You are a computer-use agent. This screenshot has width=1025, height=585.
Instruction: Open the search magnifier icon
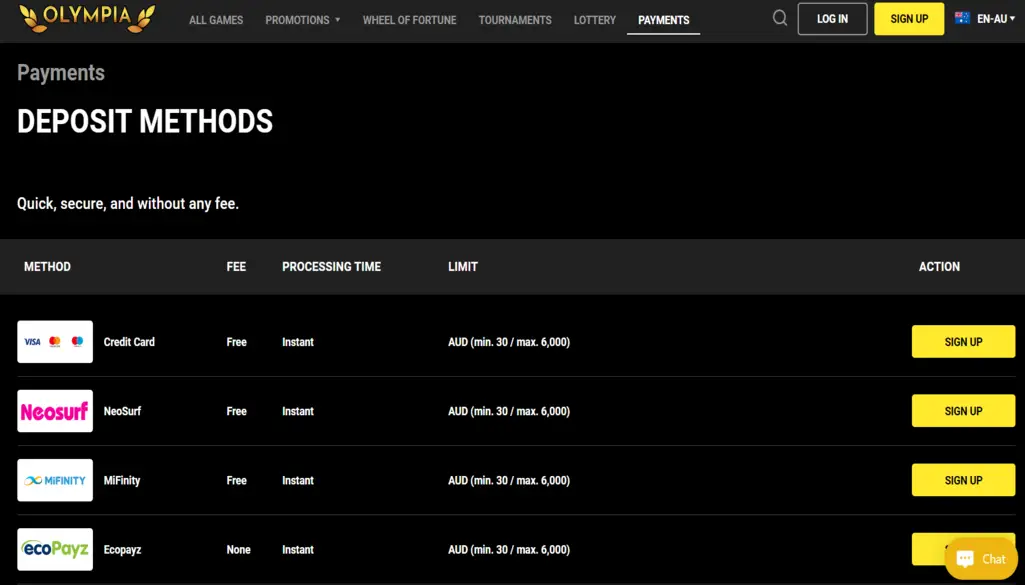click(x=779, y=18)
